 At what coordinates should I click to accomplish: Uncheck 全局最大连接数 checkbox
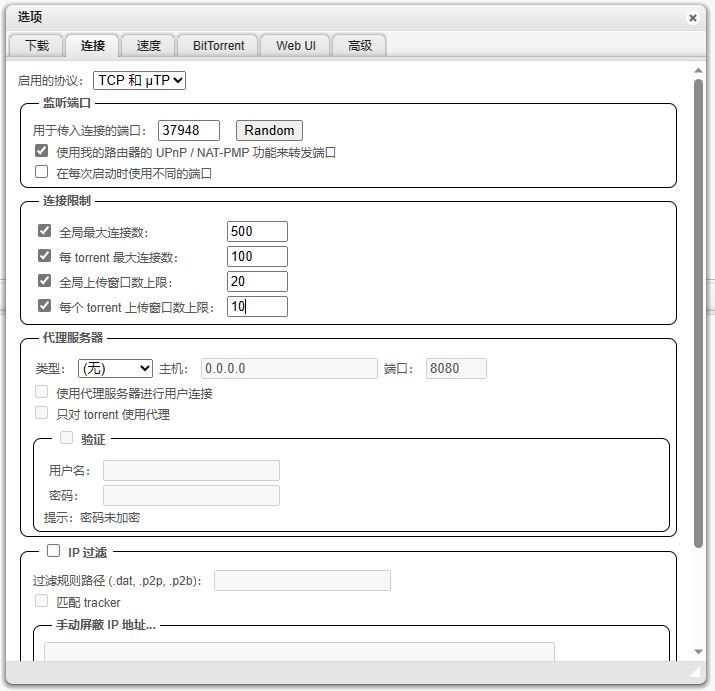coord(44,231)
